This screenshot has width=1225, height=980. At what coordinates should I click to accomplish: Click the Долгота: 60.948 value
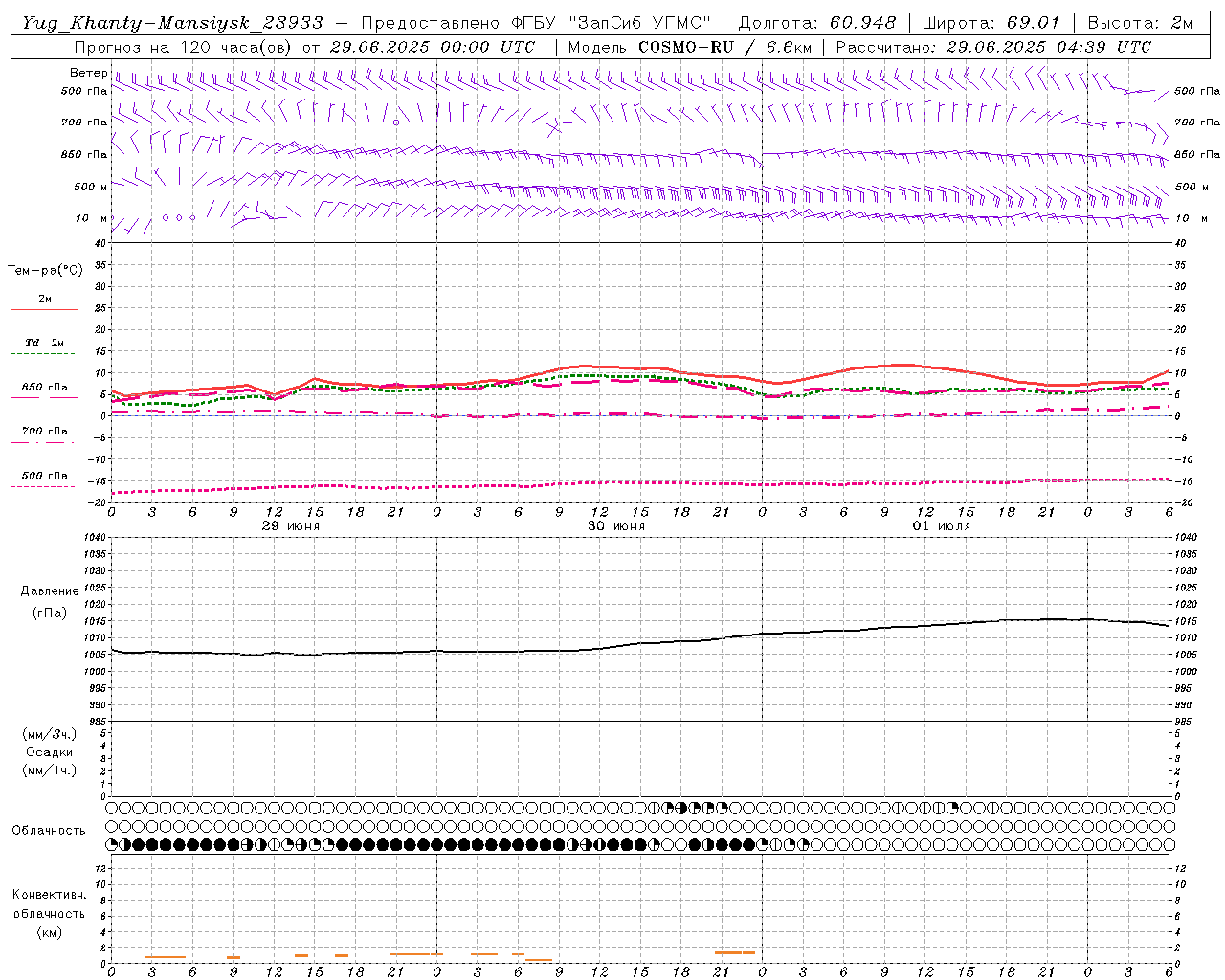(x=817, y=23)
